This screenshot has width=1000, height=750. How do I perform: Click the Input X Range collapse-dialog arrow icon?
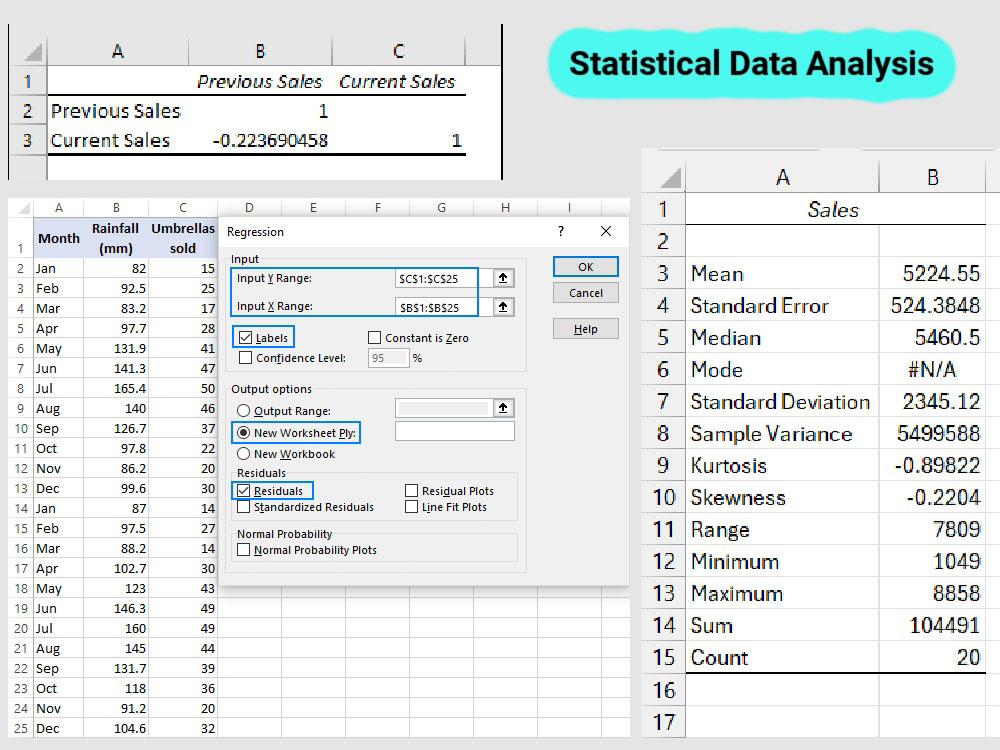click(503, 307)
